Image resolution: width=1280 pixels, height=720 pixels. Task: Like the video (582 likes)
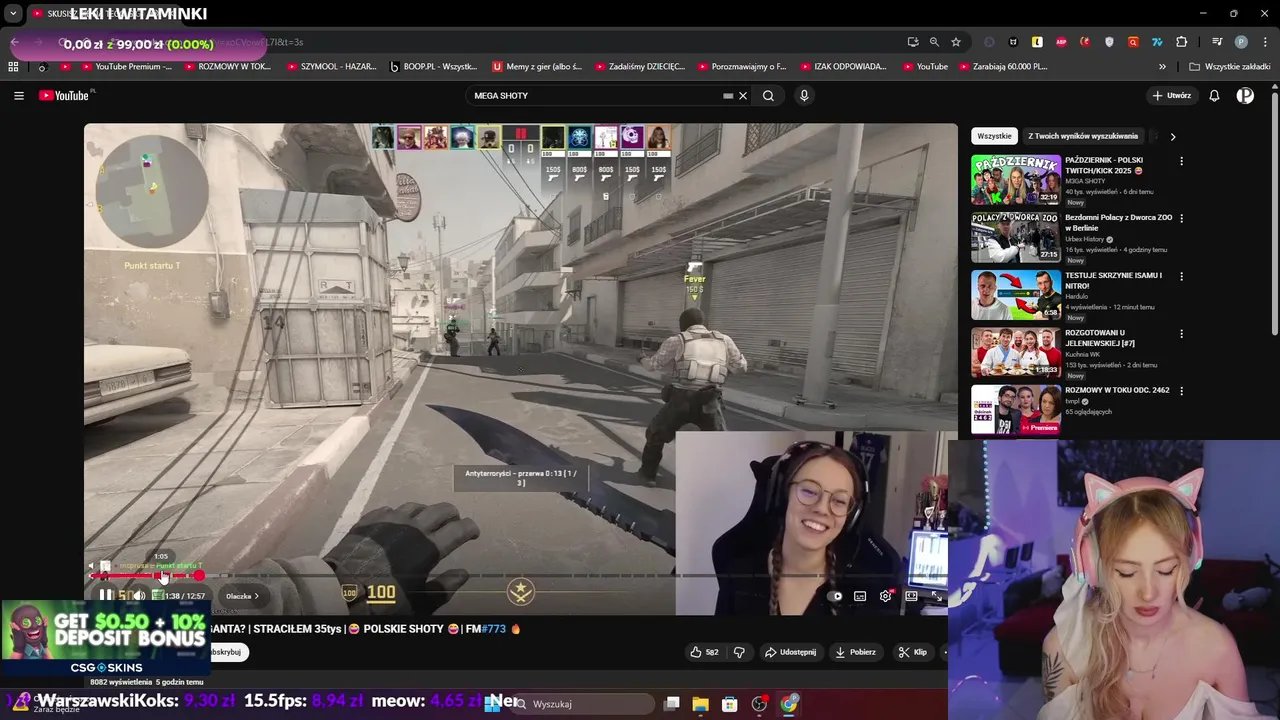[x=704, y=652]
